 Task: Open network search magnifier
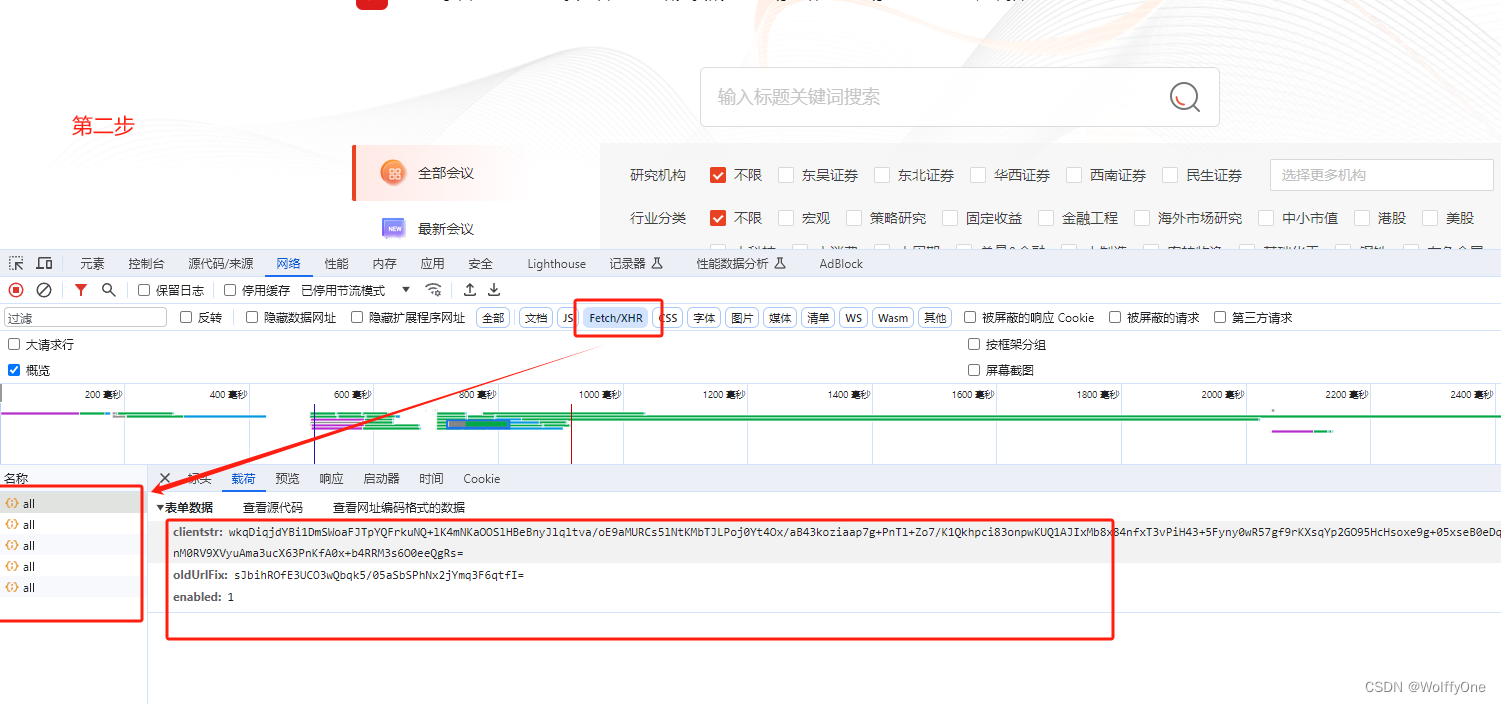[109, 290]
